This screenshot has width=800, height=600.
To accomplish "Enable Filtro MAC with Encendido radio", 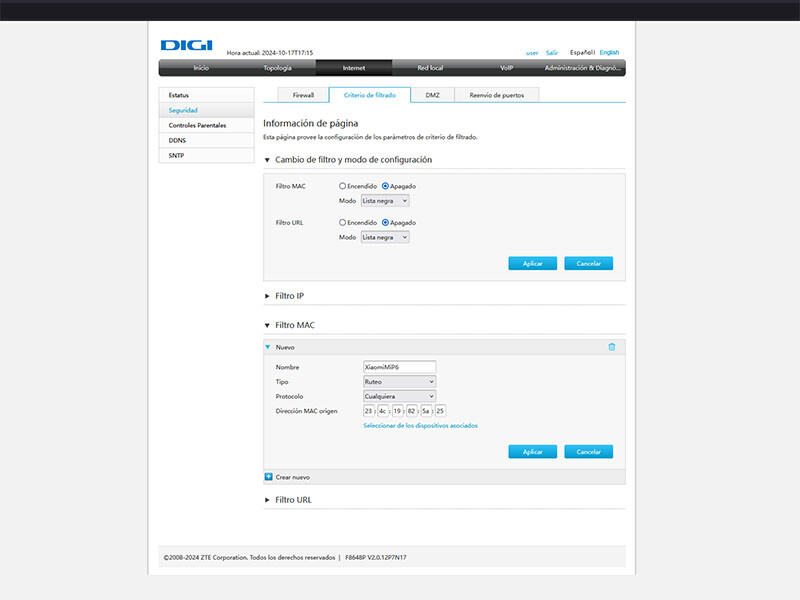I will [x=342, y=186].
